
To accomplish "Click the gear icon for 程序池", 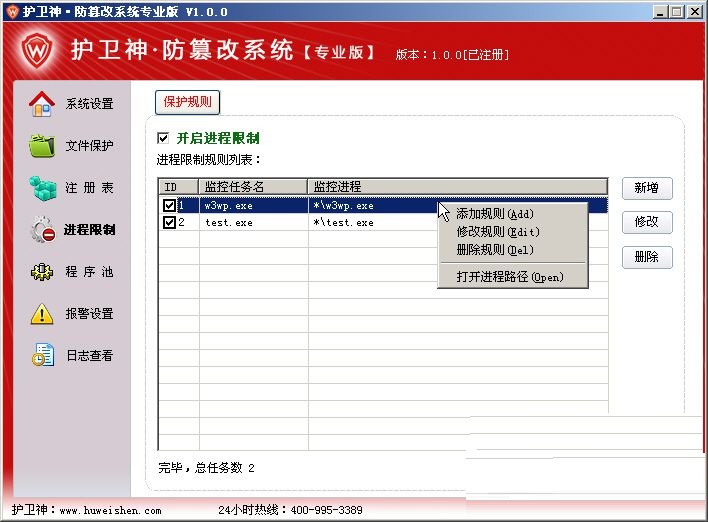I will click(x=41, y=272).
